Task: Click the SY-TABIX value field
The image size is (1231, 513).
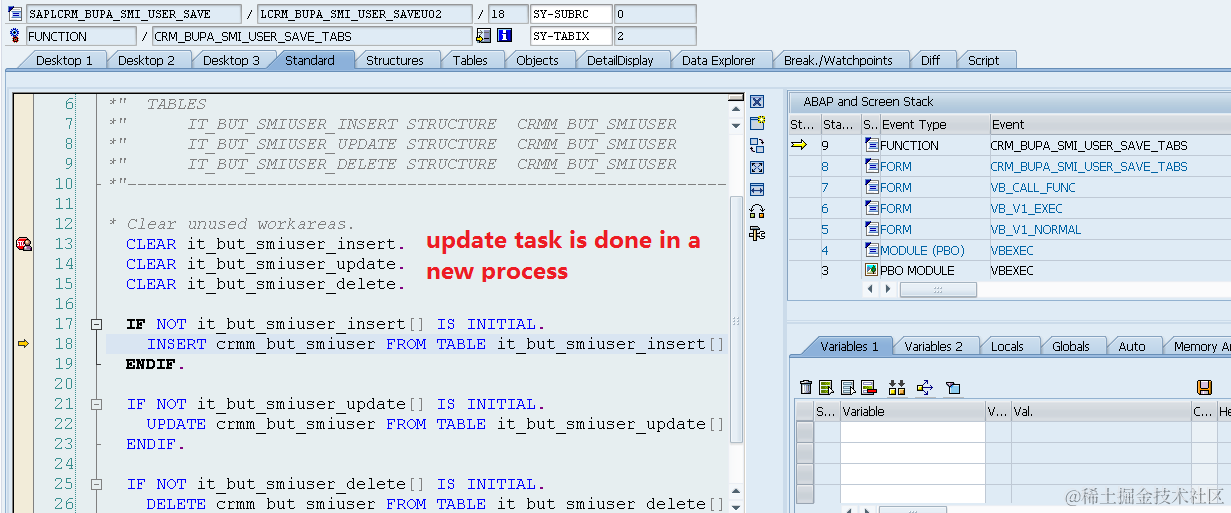Action: coord(654,36)
